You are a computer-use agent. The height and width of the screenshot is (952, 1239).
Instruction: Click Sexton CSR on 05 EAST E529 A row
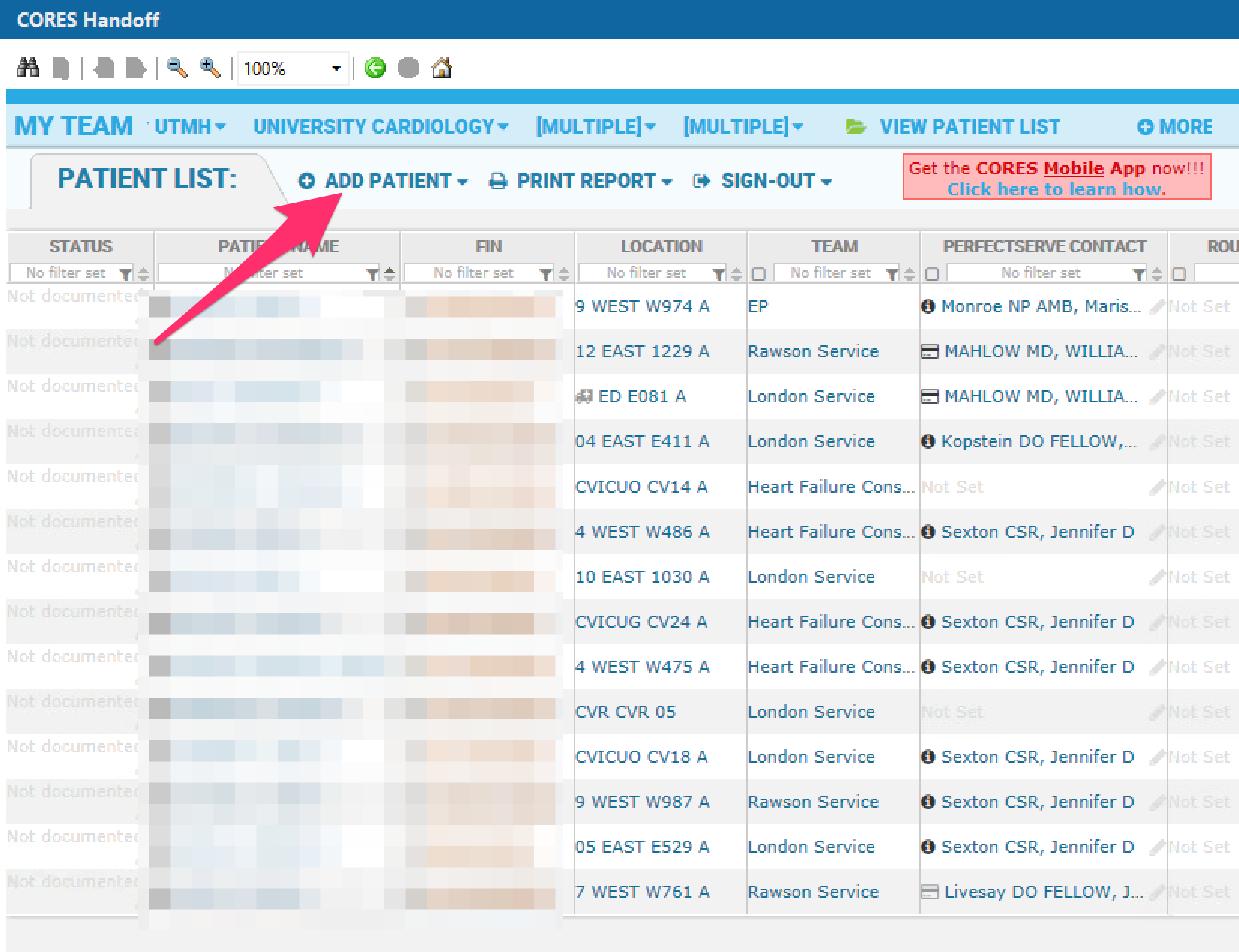tap(1038, 847)
